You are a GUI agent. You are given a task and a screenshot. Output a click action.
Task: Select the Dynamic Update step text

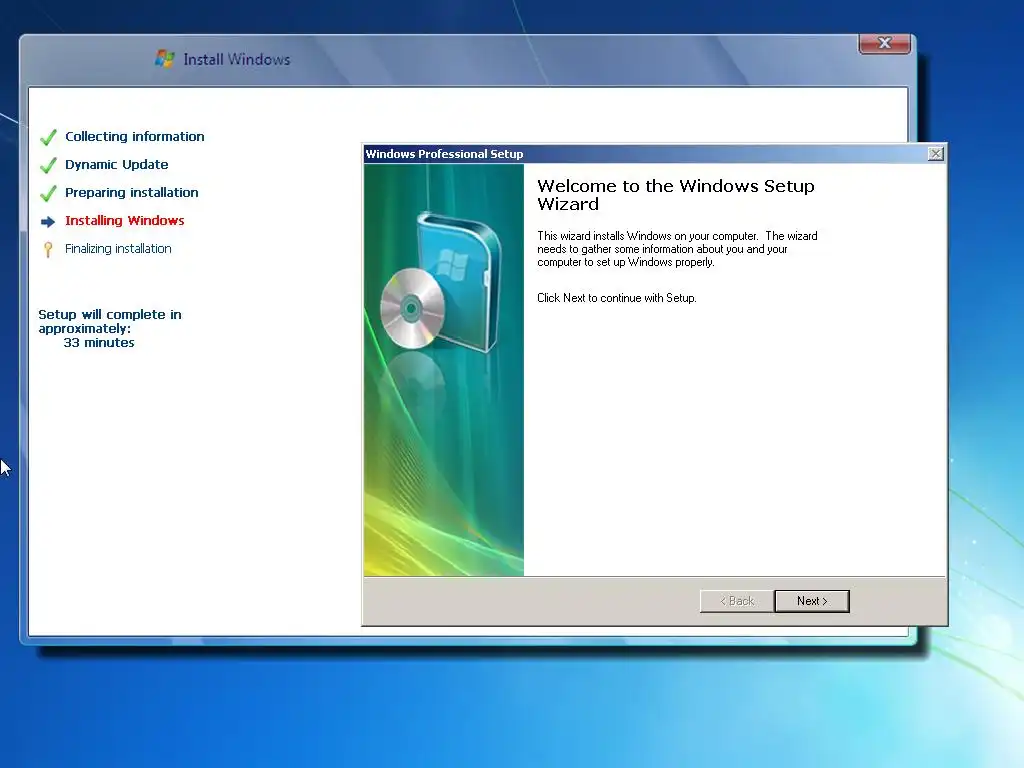pos(116,165)
